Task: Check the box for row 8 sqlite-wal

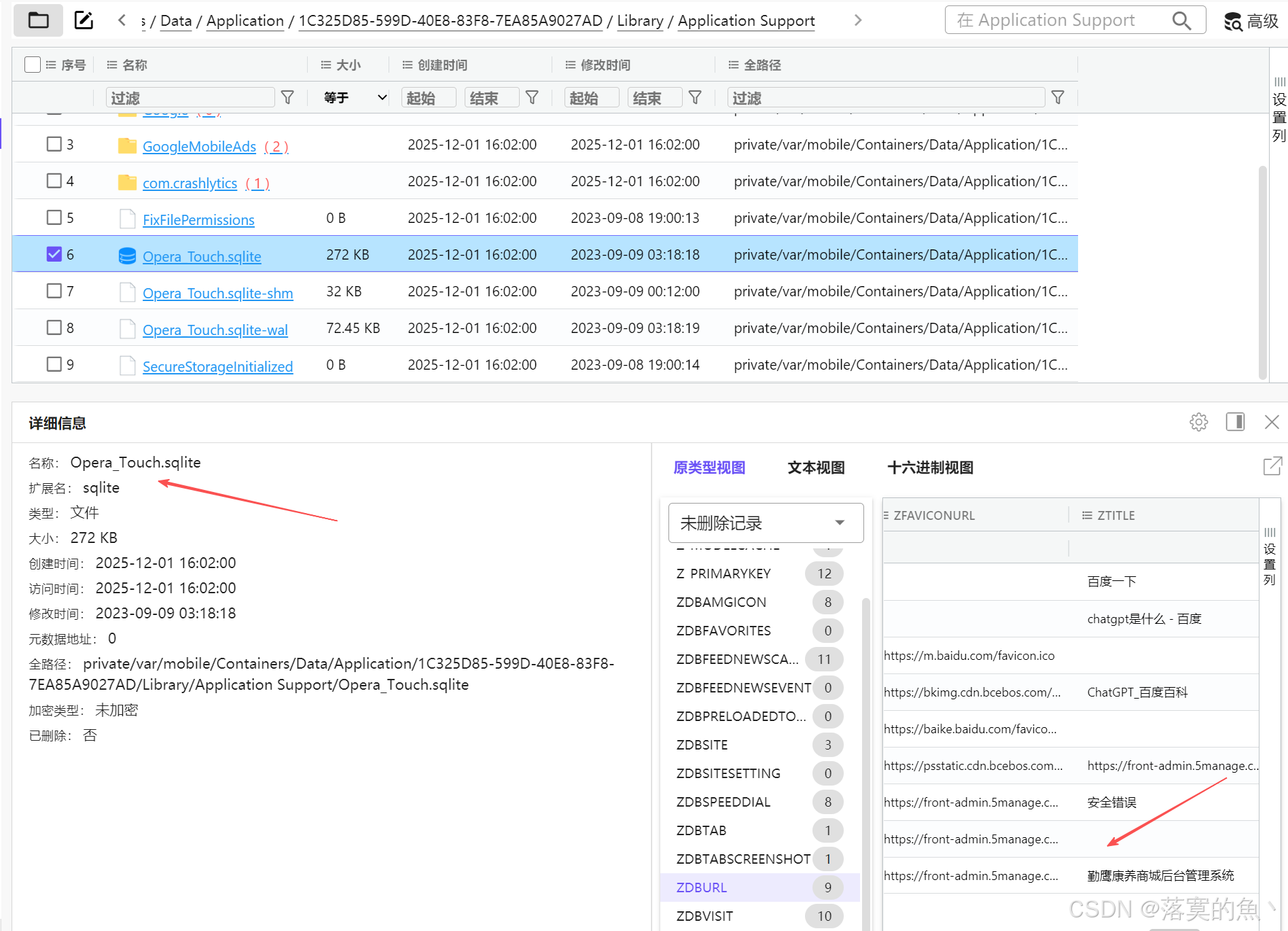Action: 54,328
